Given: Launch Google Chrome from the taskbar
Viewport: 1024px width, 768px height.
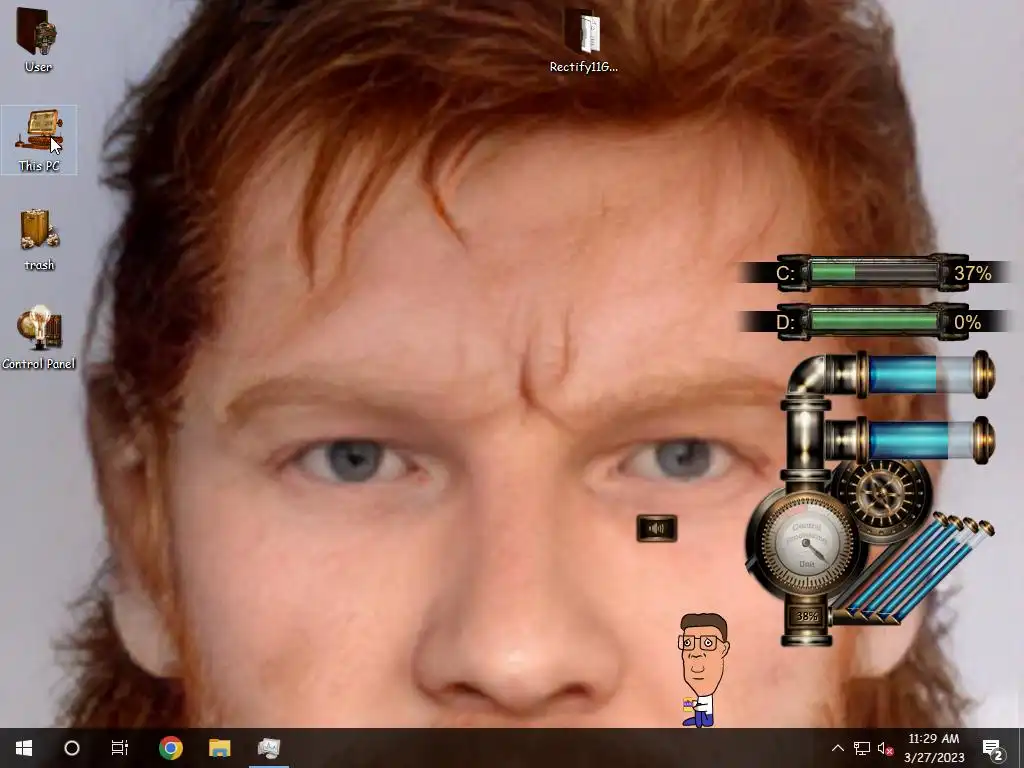Looking at the screenshot, I should 170,748.
